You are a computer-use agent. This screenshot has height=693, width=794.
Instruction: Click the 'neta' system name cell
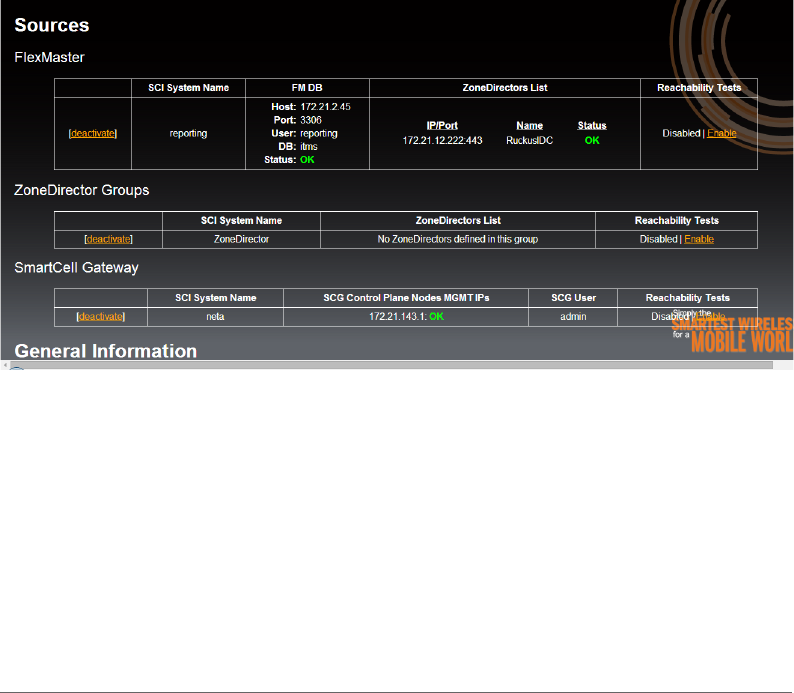coord(215,316)
